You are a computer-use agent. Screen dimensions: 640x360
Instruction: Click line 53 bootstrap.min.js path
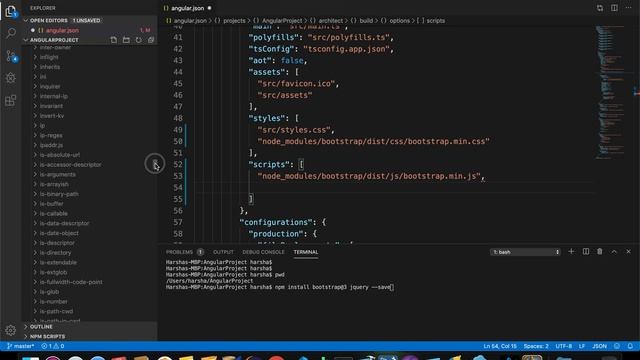tap(371, 176)
